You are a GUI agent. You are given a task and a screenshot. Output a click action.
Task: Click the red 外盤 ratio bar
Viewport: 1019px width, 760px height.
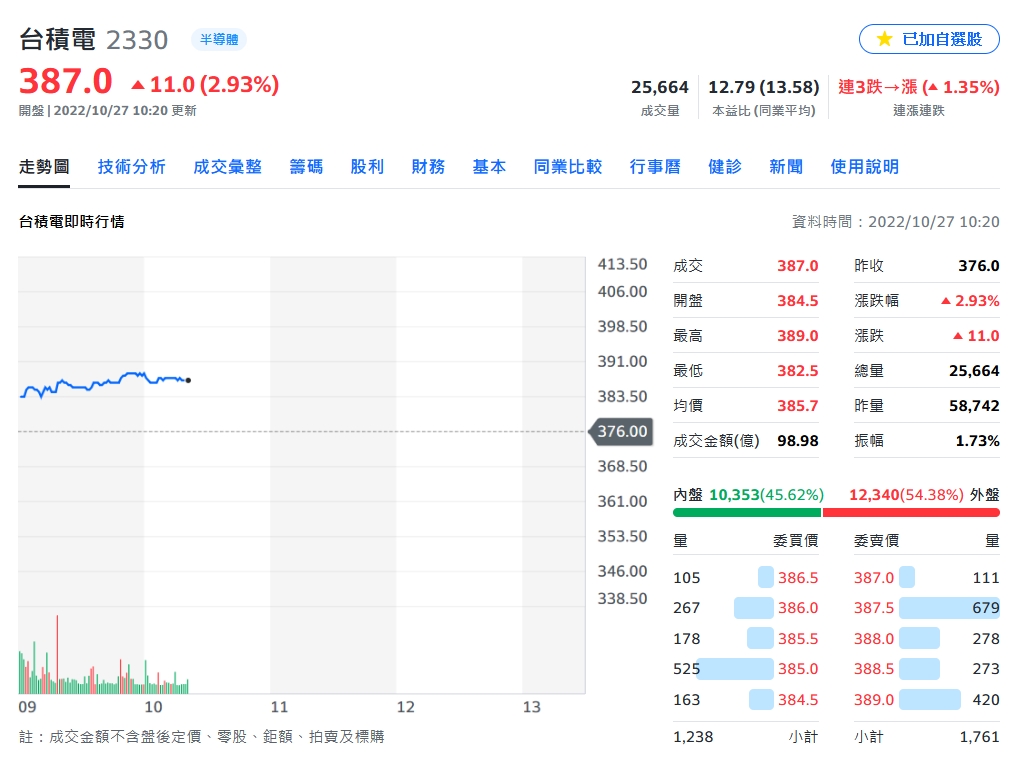pyautogui.click(x=911, y=513)
